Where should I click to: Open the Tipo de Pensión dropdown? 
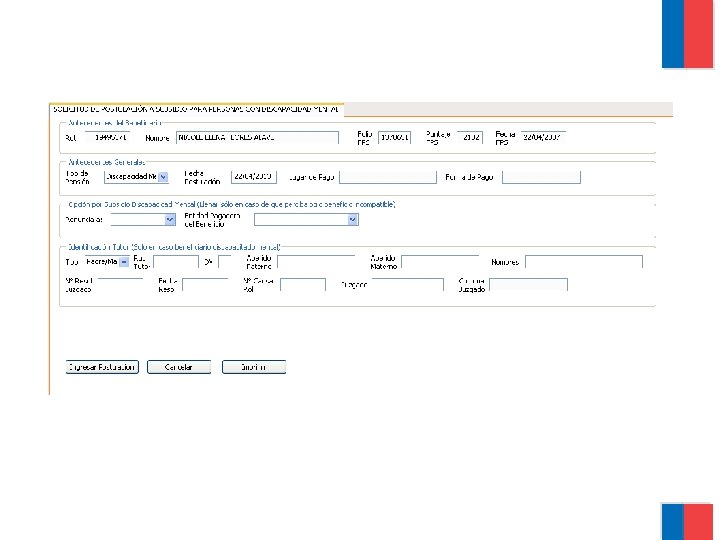pyautogui.click(x=136, y=177)
